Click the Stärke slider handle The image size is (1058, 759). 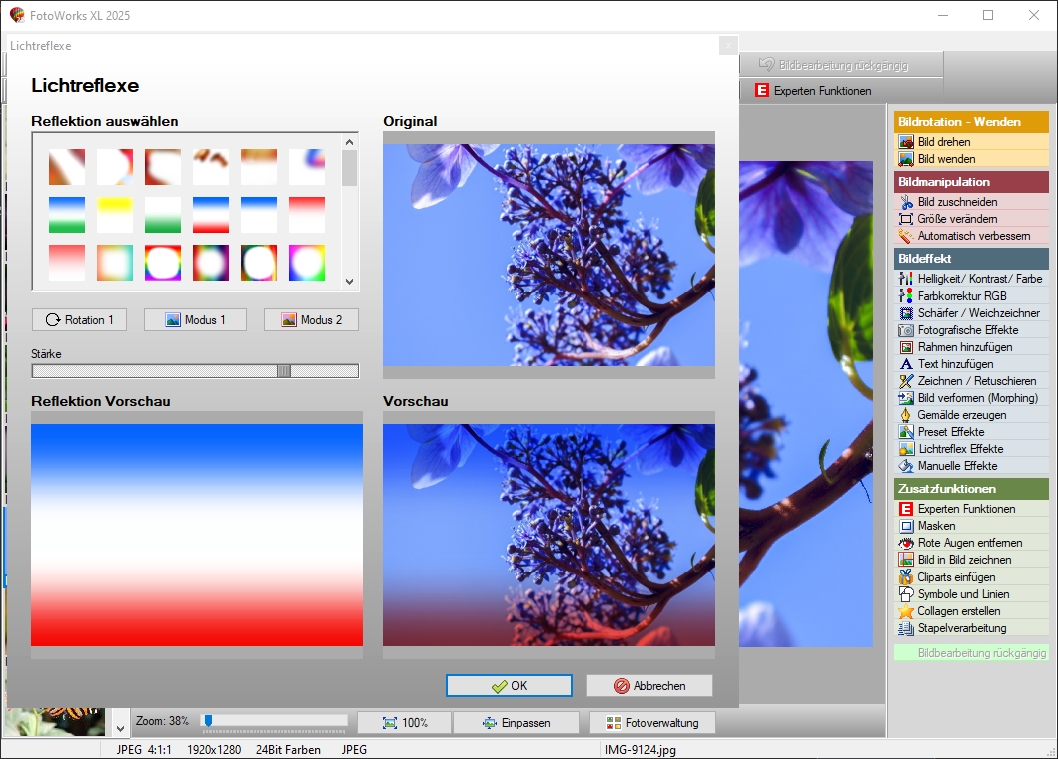pos(284,371)
